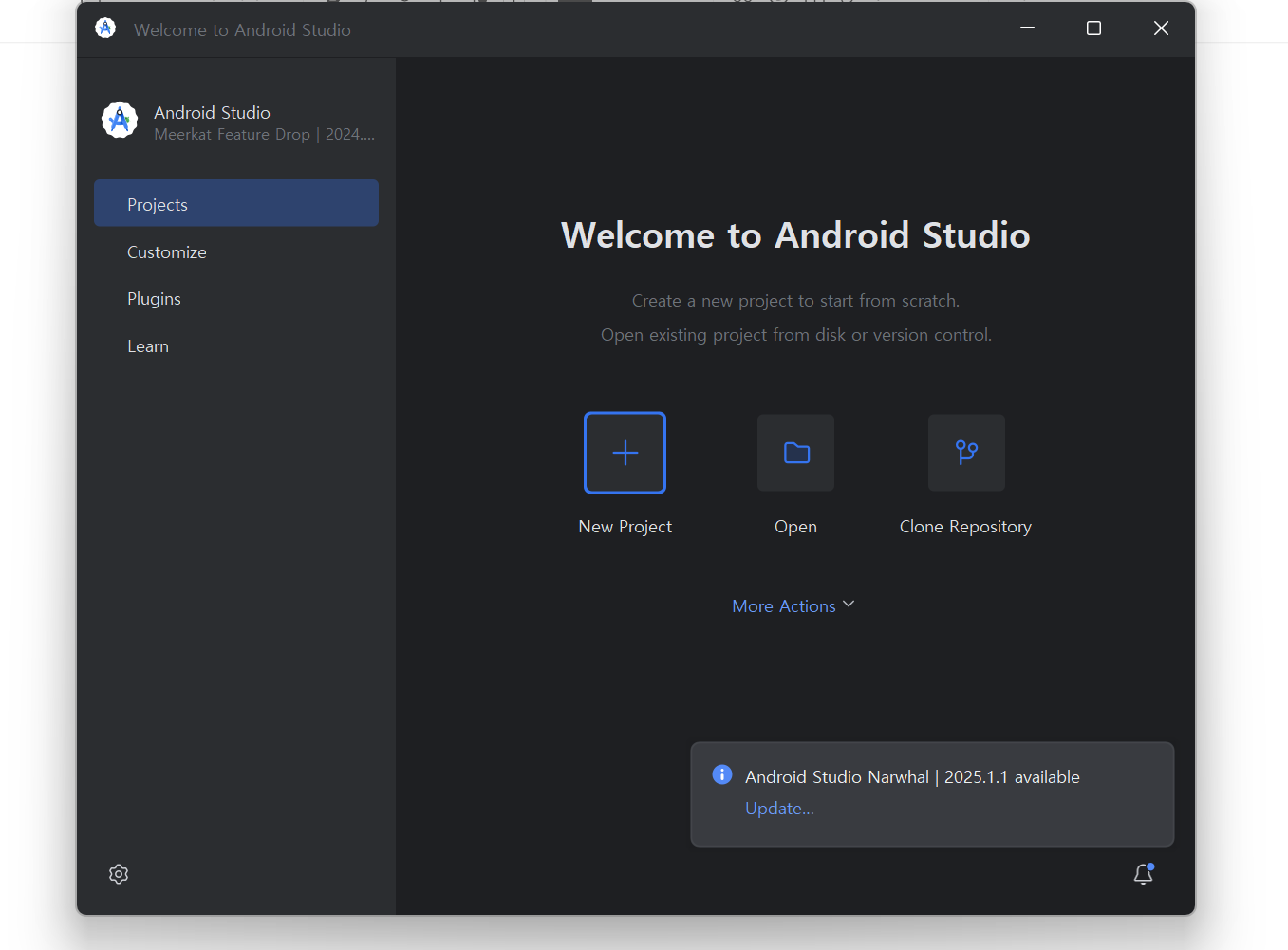Click the Update... link
This screenshot has height=950, width=1288.
(779, 809)
